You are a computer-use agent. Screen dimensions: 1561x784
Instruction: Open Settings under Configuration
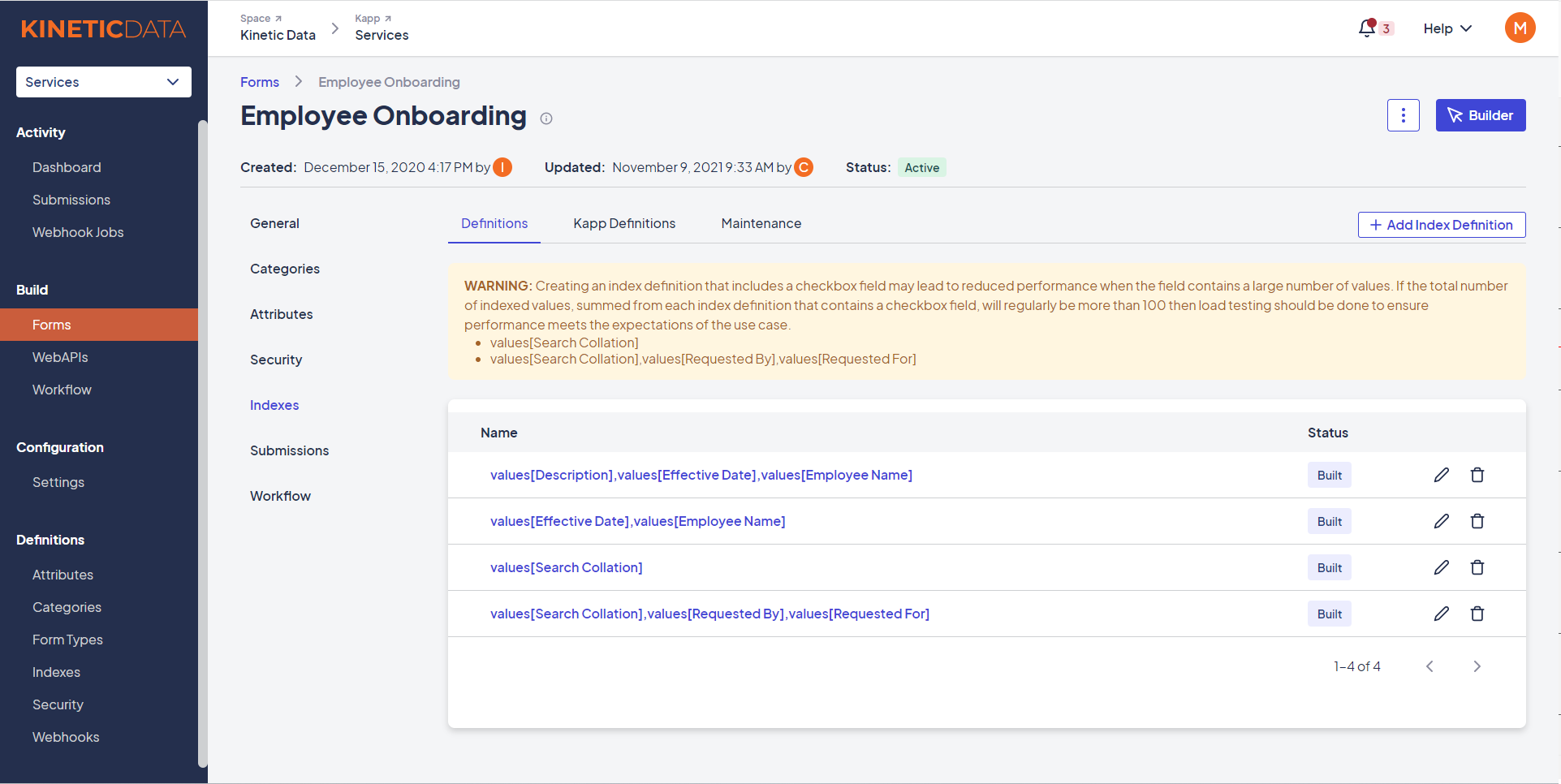tap(58, 482)
